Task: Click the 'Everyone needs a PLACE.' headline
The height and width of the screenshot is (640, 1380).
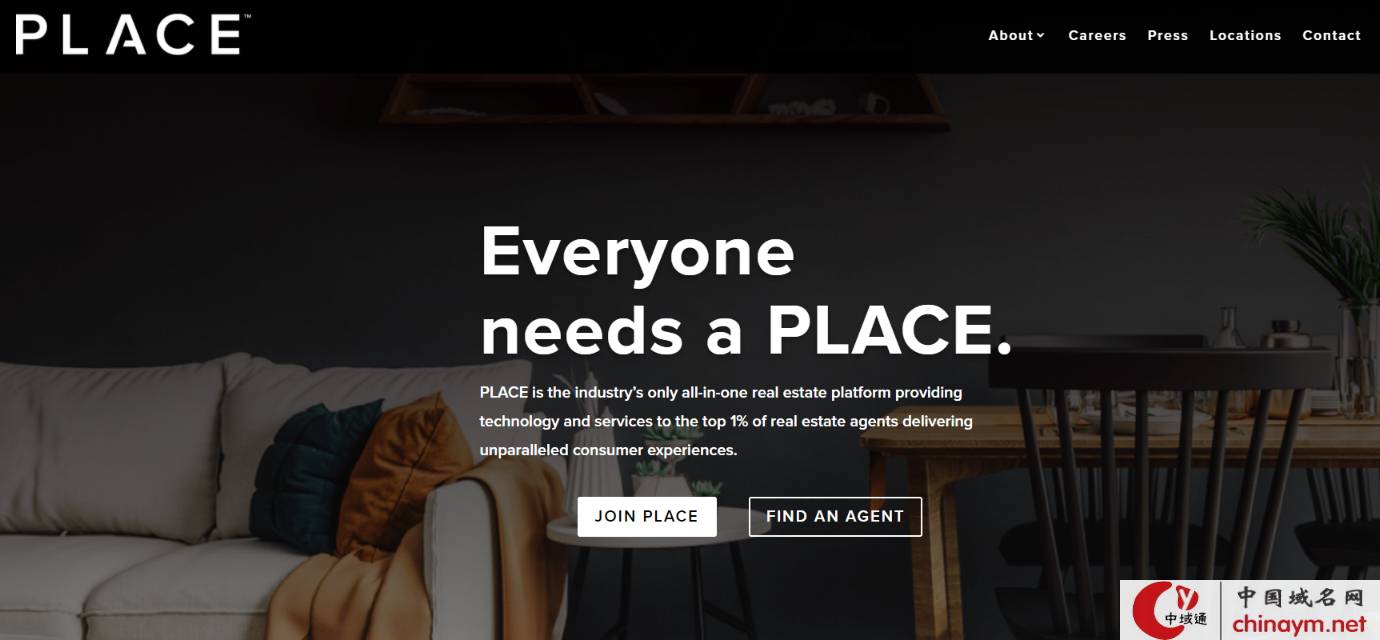Action: 745,290
